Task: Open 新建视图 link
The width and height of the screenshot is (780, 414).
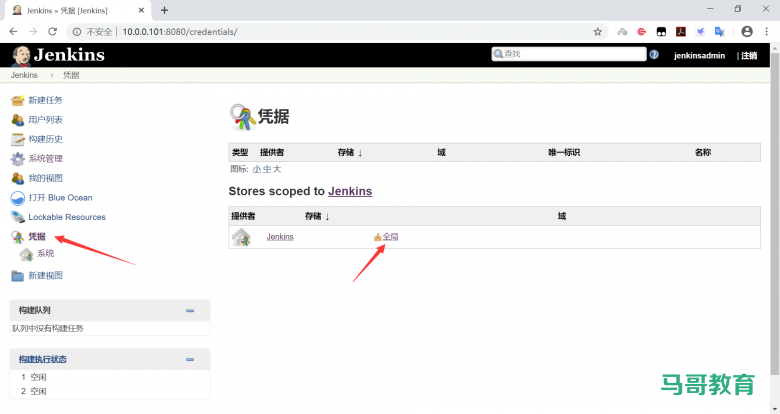Action: coord(45,275)
